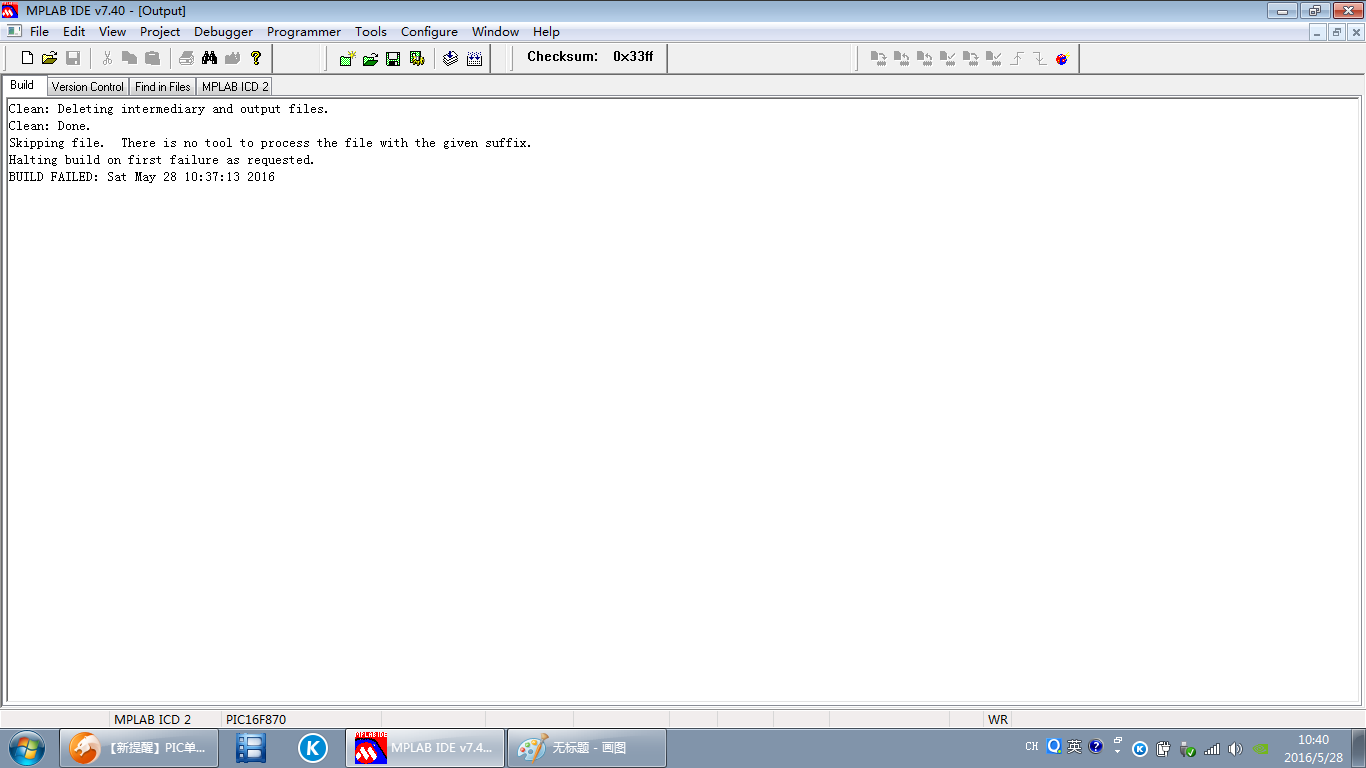Viewport: 1366px width, 768px height.
Task: Click the Paste clipboard icon
Action: tap(152, 58)
